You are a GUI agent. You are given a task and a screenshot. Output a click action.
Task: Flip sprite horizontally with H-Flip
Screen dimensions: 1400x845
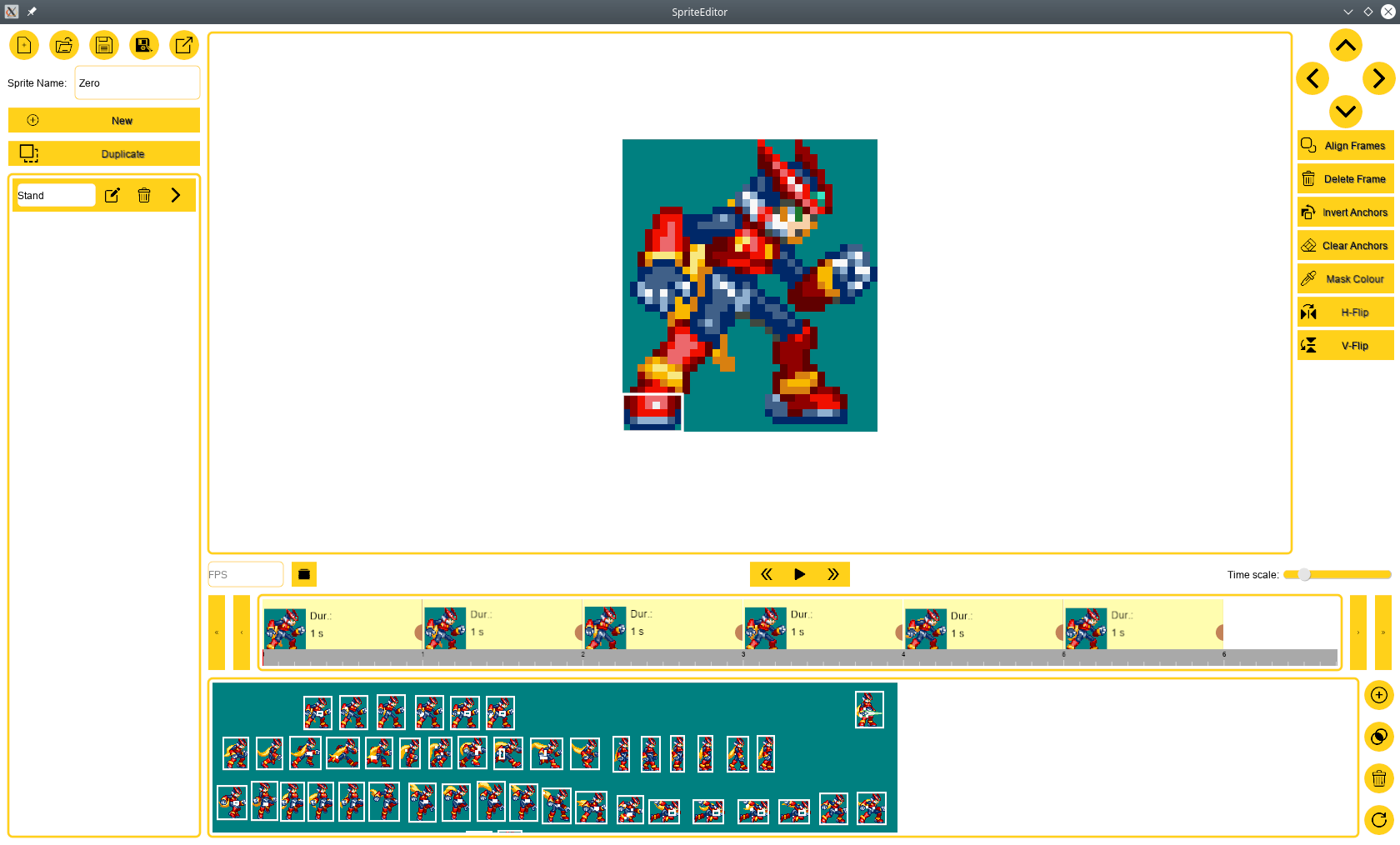[x=1346, y=312]
